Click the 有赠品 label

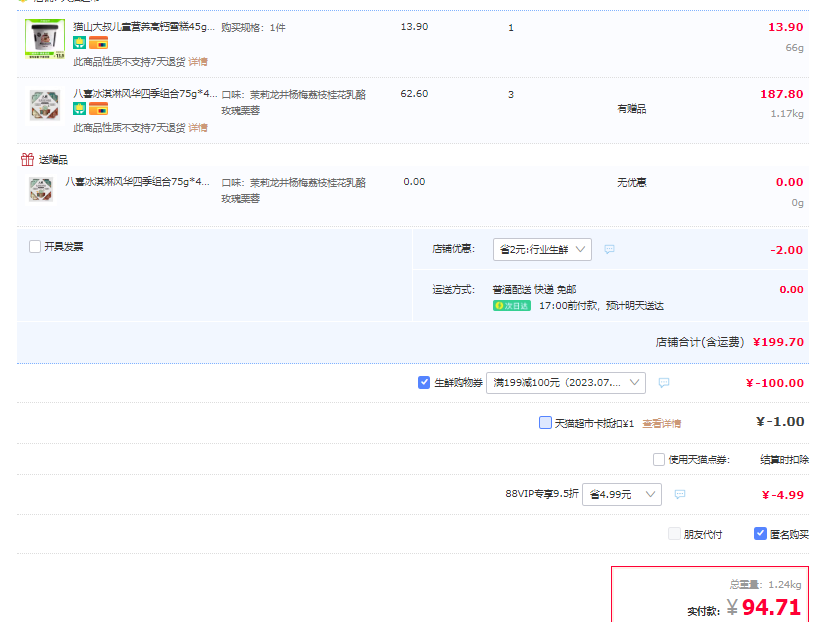(x=632, y=109)
